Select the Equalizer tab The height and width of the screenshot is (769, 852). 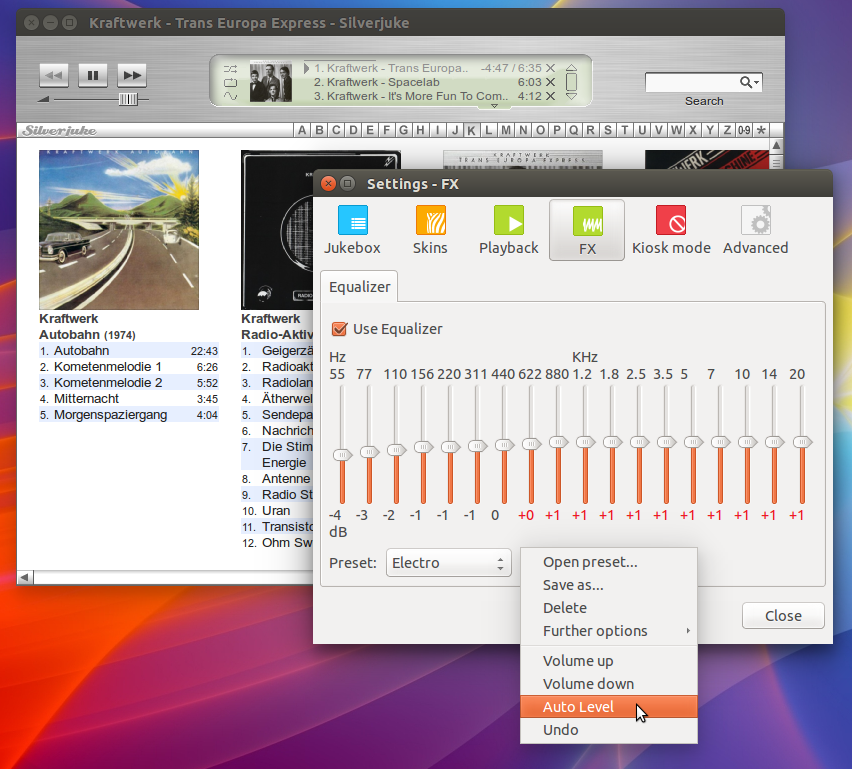(x=360, y=286)
